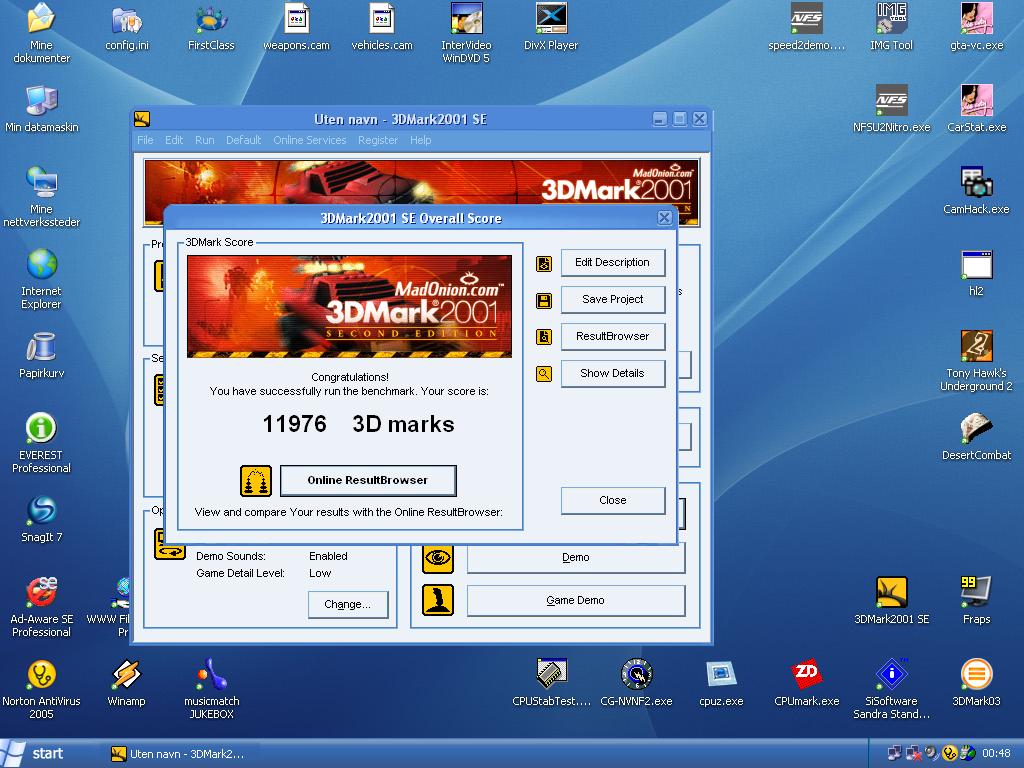Click the Save Project button
1024x768 pixels.
(x=613, y=299)
